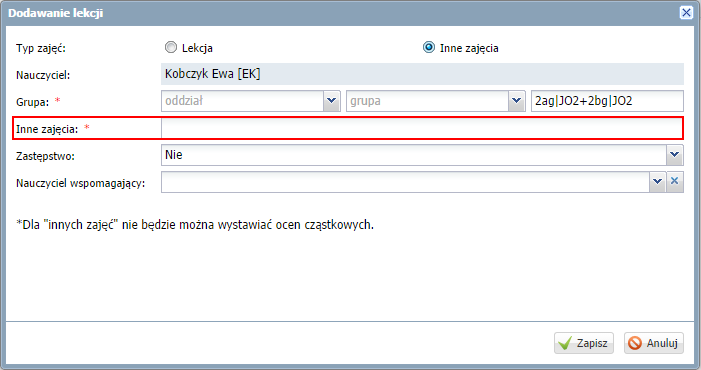Click the Zastępstwo label
This screenshot has width=701, height=370.
click(45, 156)
